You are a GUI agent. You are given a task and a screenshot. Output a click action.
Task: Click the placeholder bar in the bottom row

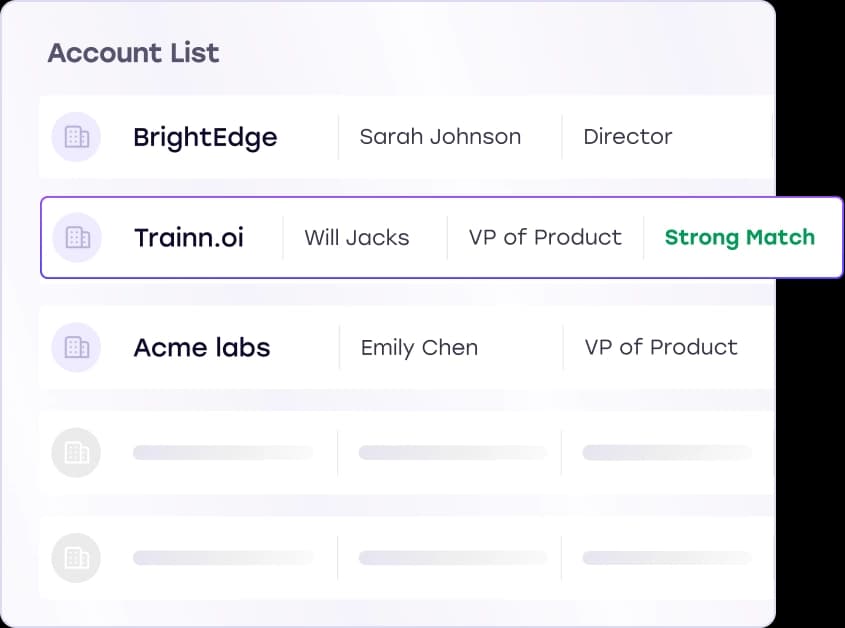click(x=223, y=558)
